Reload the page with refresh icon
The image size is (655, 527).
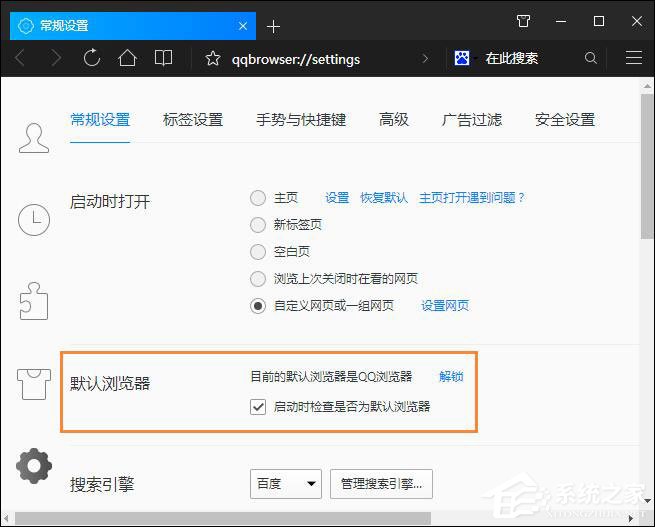[x=91, y=58]
